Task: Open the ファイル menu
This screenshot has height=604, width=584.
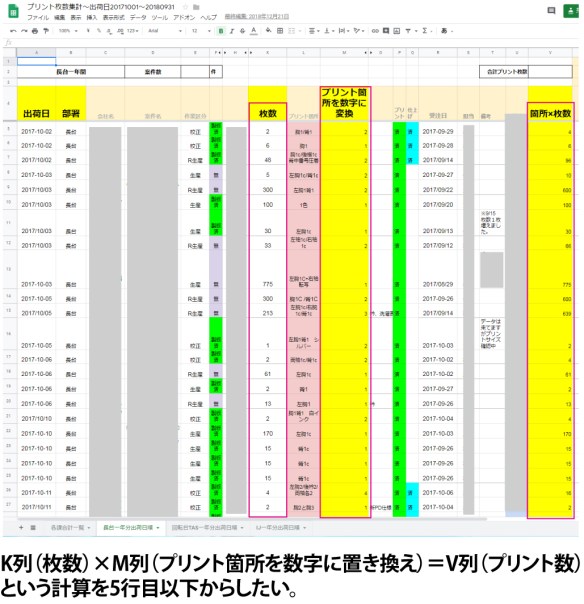Action: [x=38, y=17]
